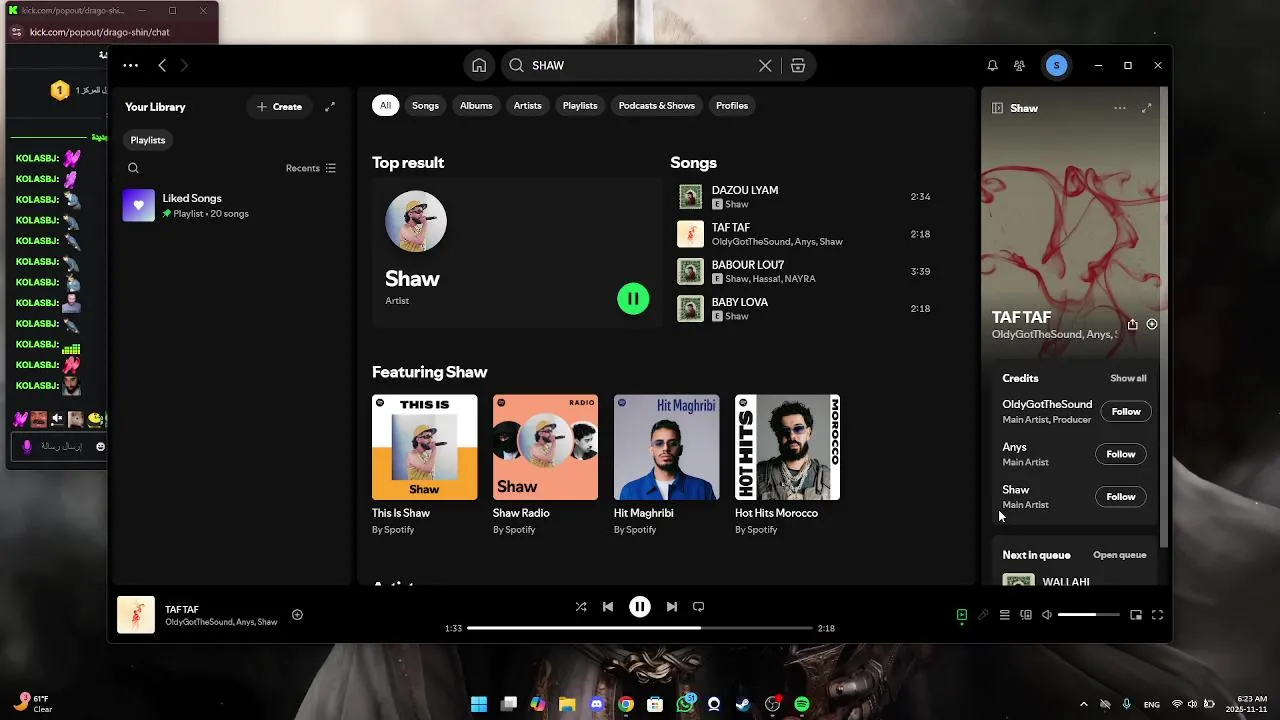1280x720 pixels.
Task: Go back with the left arrow
Action: [x=162, y=65]
